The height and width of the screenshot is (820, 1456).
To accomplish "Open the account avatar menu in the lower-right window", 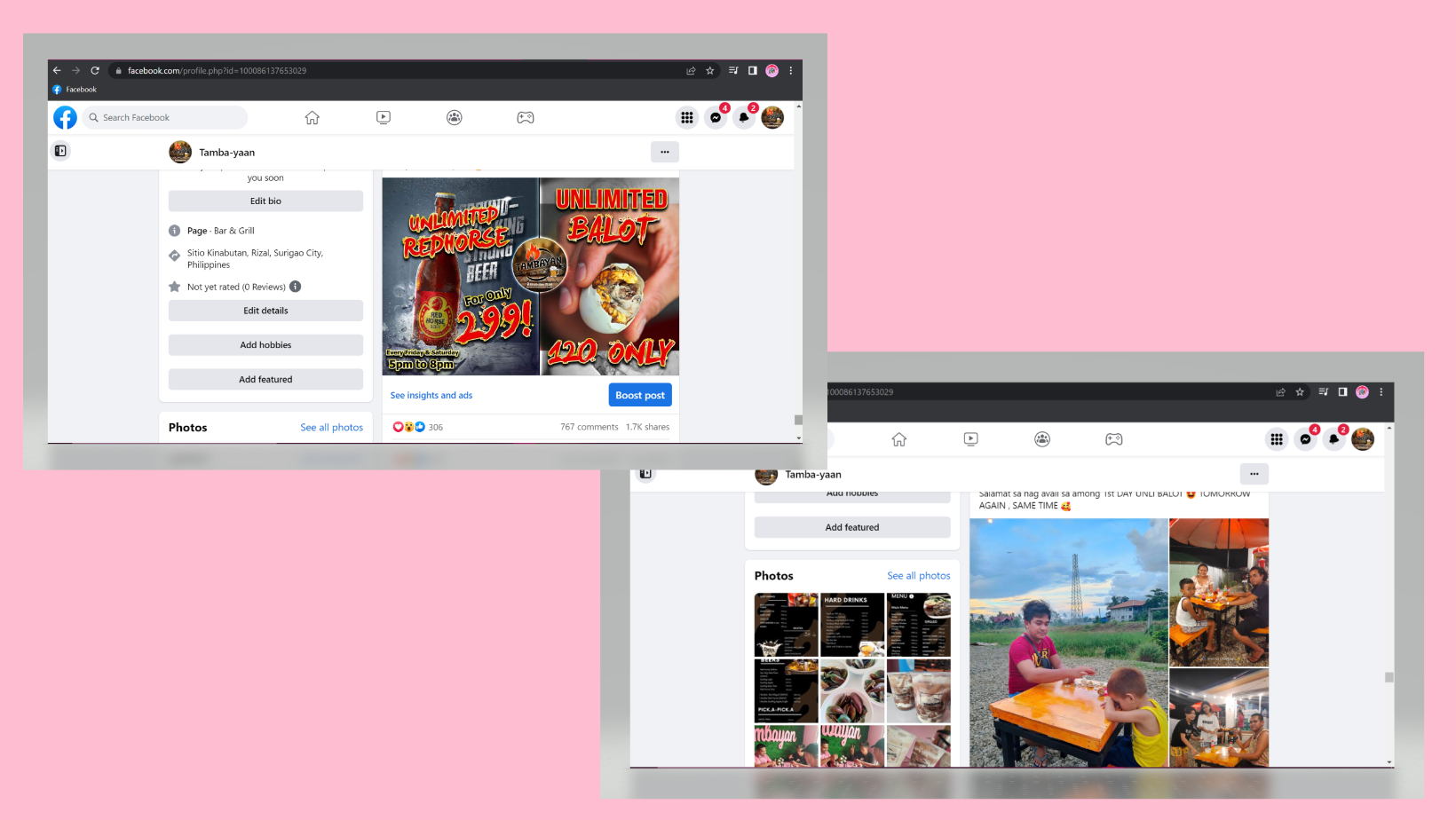I will tap(1363, 439).
